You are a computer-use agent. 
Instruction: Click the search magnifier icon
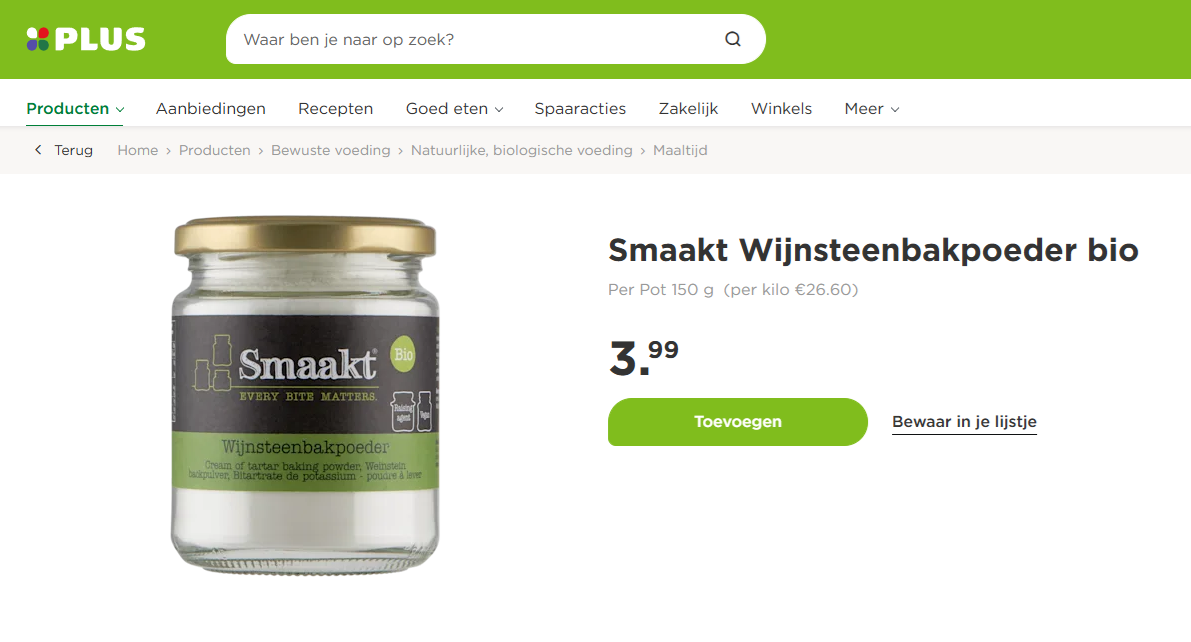click(x=732, y=40)
